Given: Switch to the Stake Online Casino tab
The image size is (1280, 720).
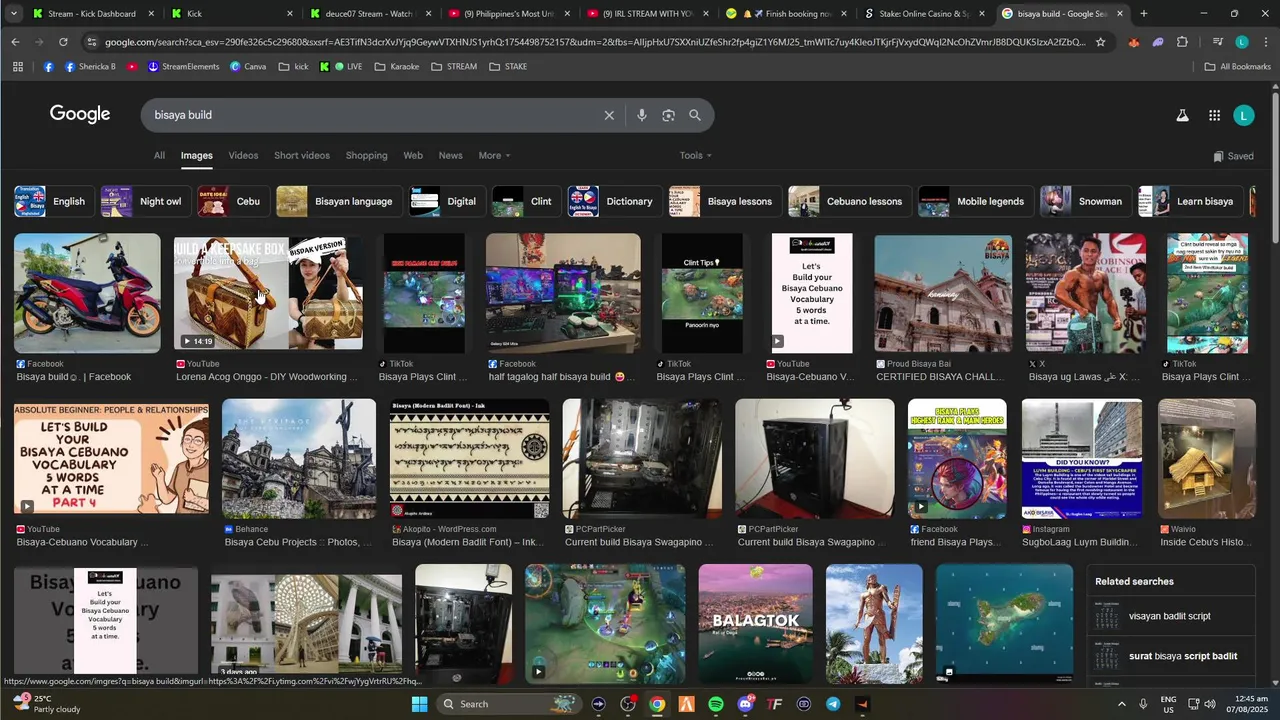Looking at the screenshot, I should coord(925,14).
